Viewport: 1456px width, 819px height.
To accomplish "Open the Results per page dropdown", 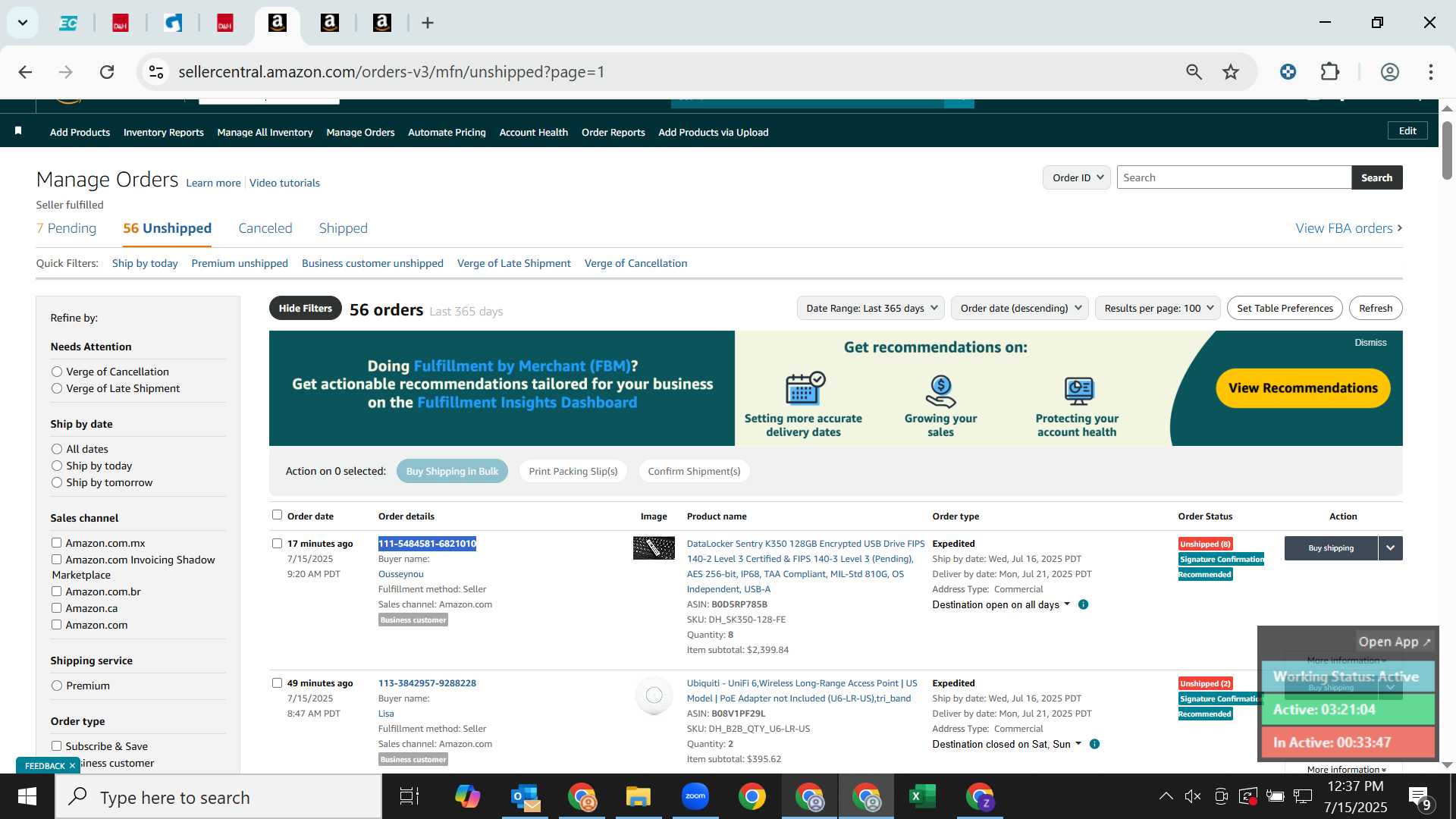I will tap(1158, 308).
